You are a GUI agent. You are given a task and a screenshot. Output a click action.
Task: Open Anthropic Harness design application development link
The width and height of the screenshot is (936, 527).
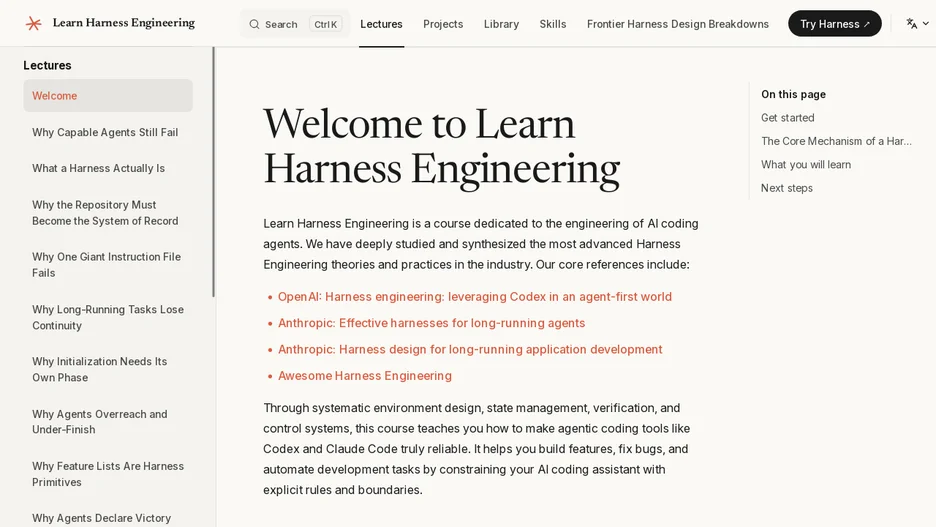pos(470,349)
